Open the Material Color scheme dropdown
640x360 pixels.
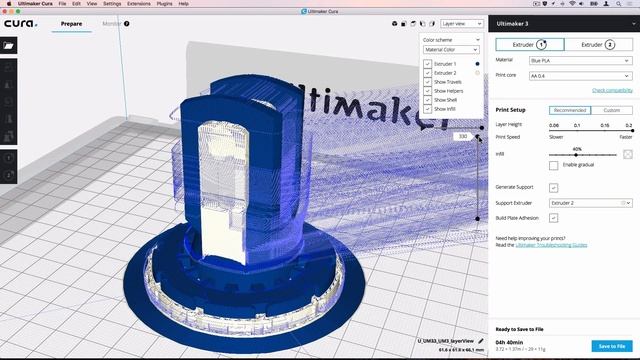[451, 49]
